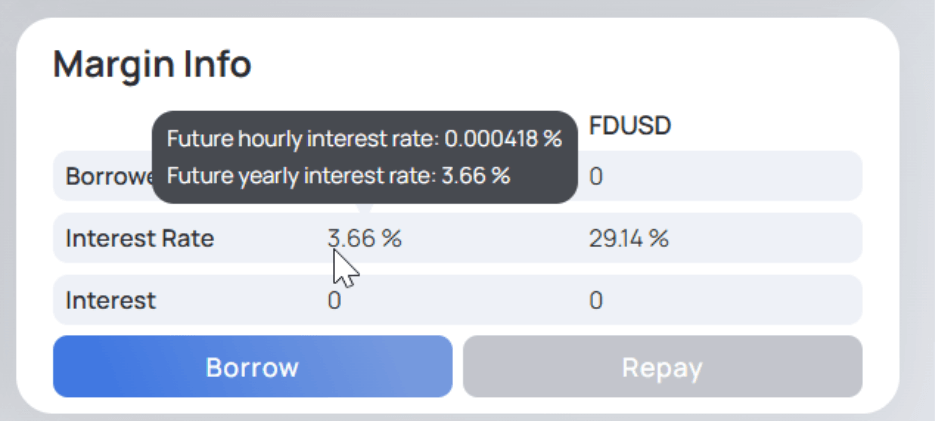Click the 29.14 % FDUSD interest rate
This screenshot has height=421, width=936.
click(x=629, y=239)
